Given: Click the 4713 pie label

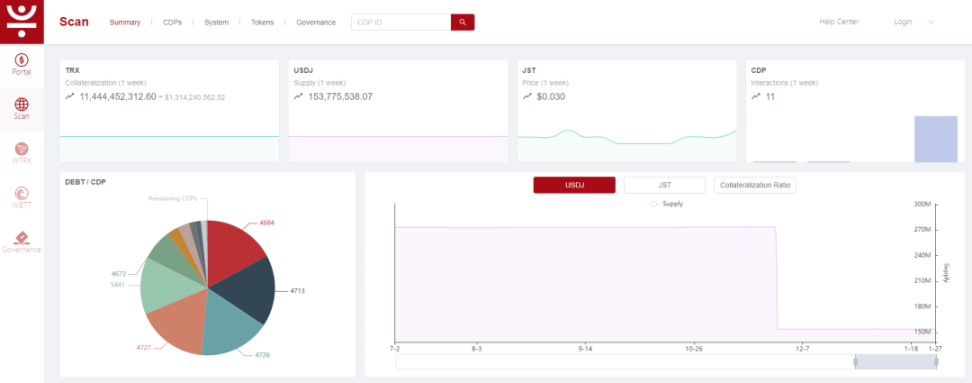Looking at the screenshot, I should [x=298, y=290].
